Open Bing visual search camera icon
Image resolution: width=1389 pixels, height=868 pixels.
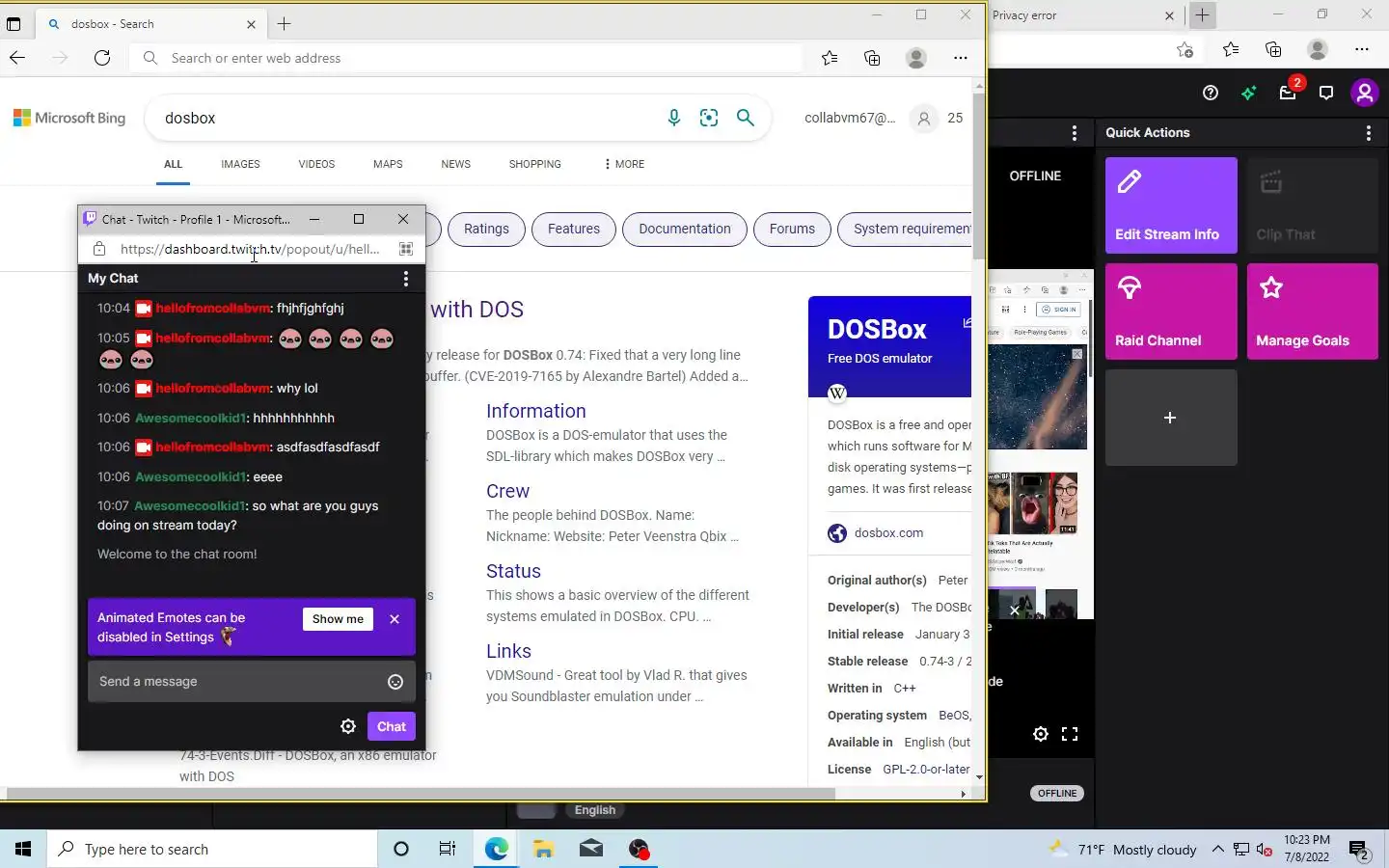[709, 118]
